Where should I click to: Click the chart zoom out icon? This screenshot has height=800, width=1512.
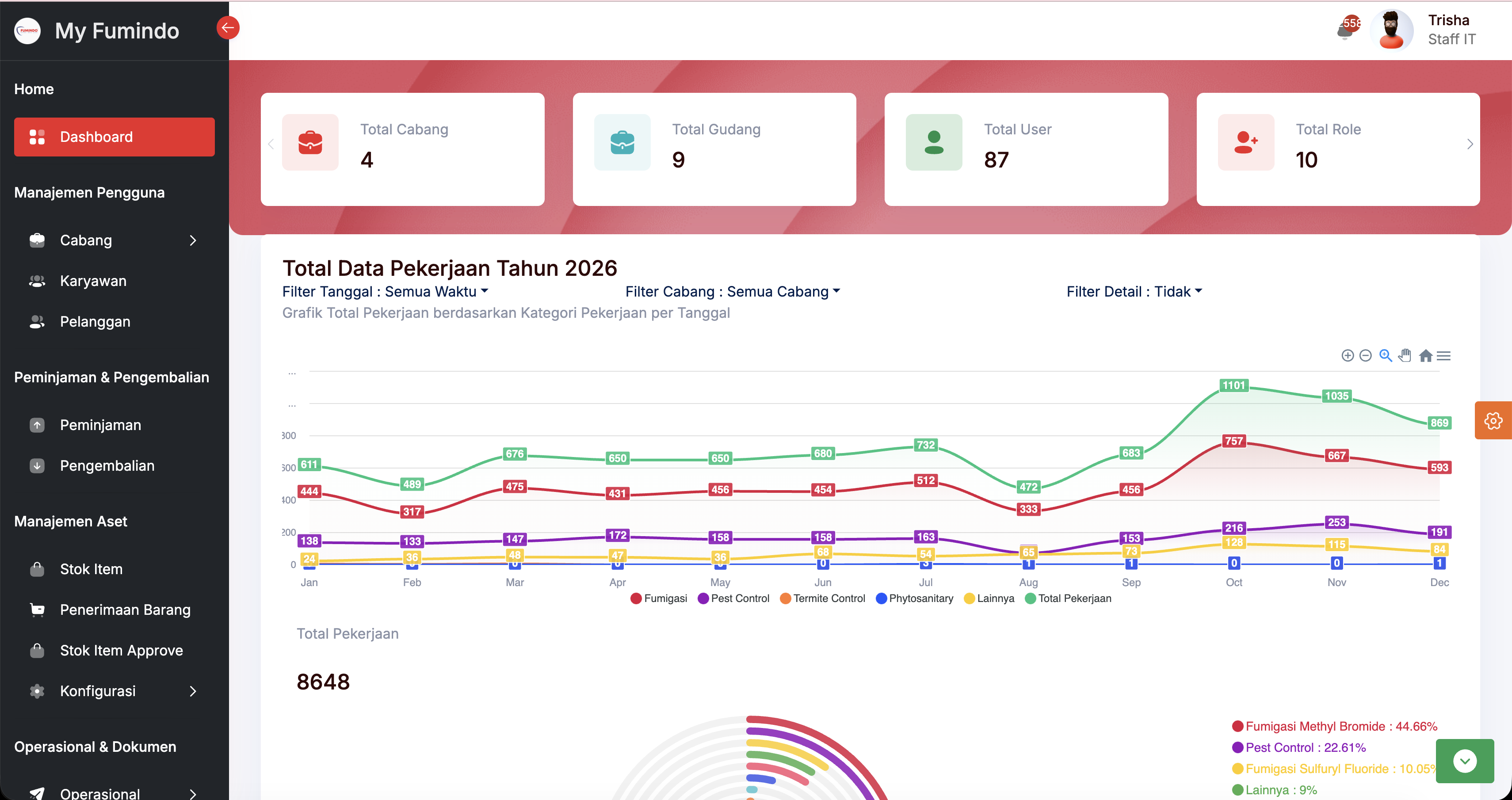(x=1365, y=356)
